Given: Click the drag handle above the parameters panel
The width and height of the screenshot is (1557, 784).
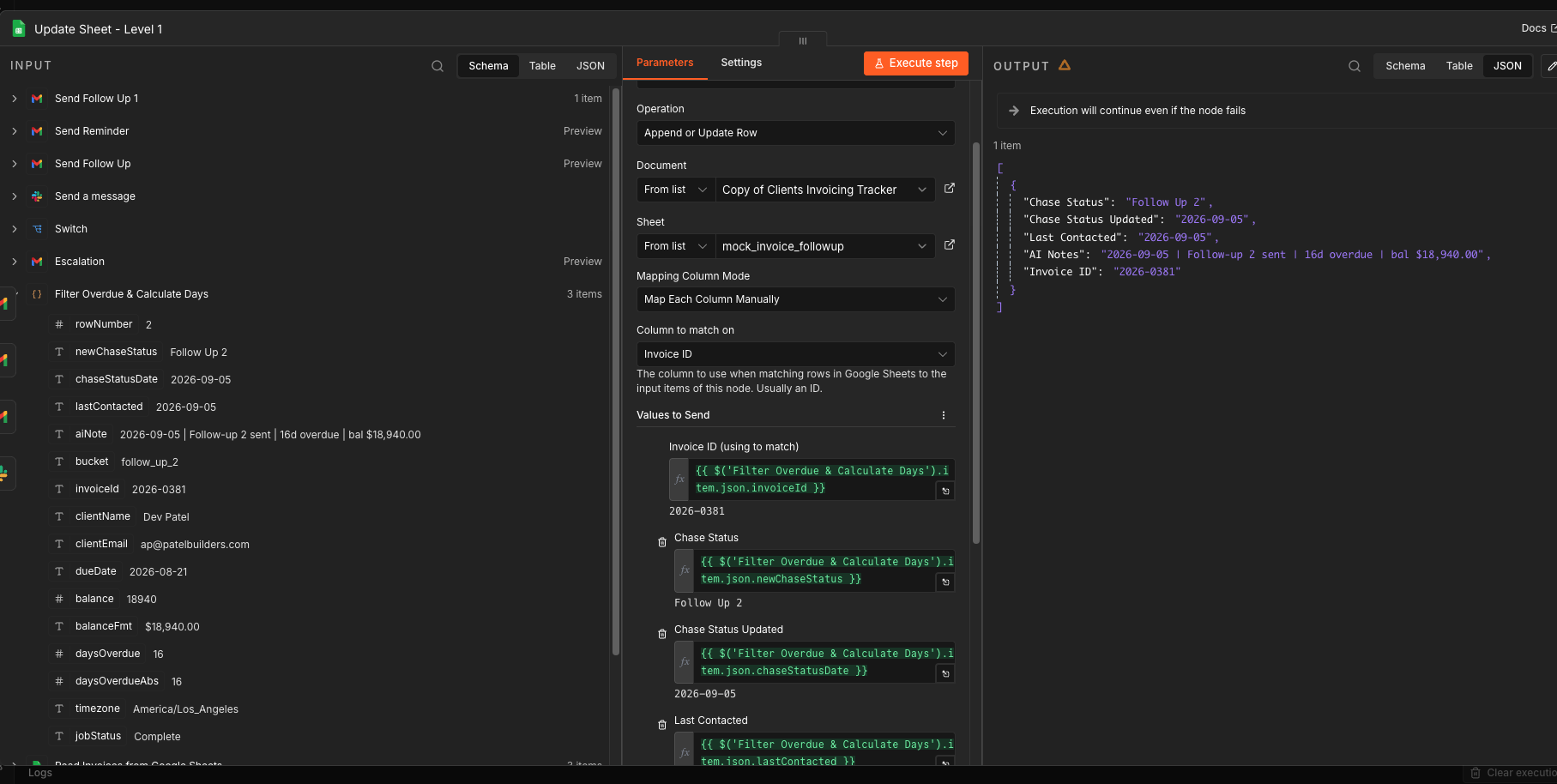Looking at the screenshot, I should [803, 40].
